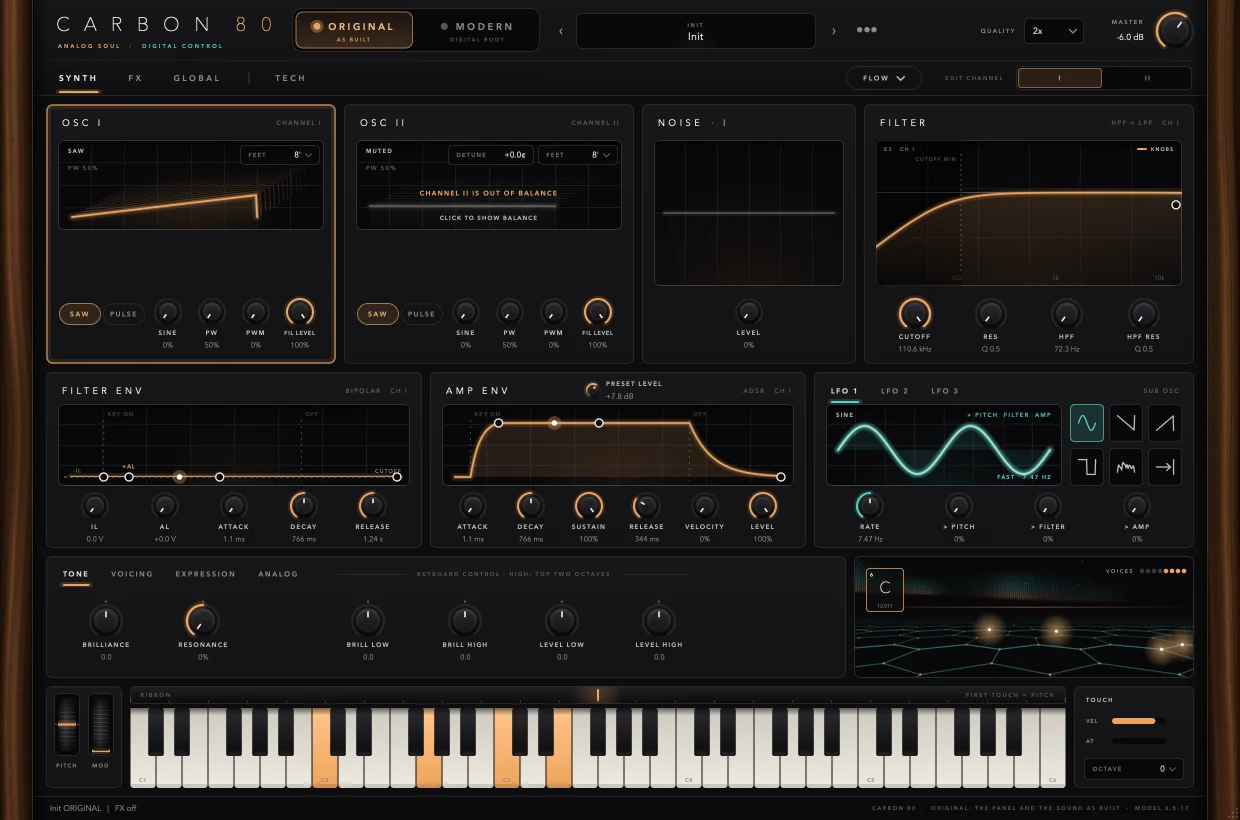Switch to the Global tab
The height and width of the screenshot is (820, 1240).
(196, 78)
